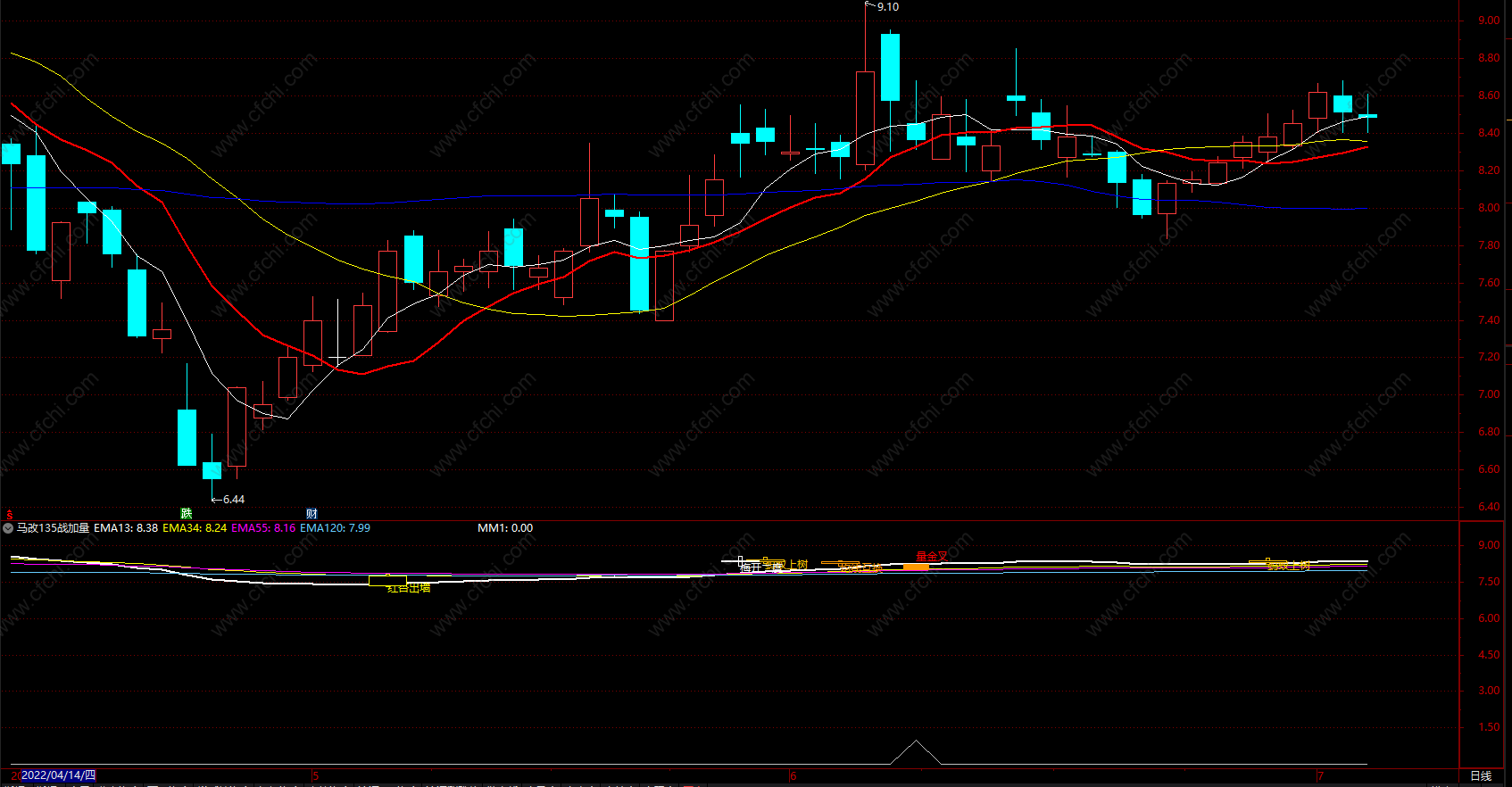Click the green 跌 marker icon
The image size is (1512, 787).
[x=187, y=513]
